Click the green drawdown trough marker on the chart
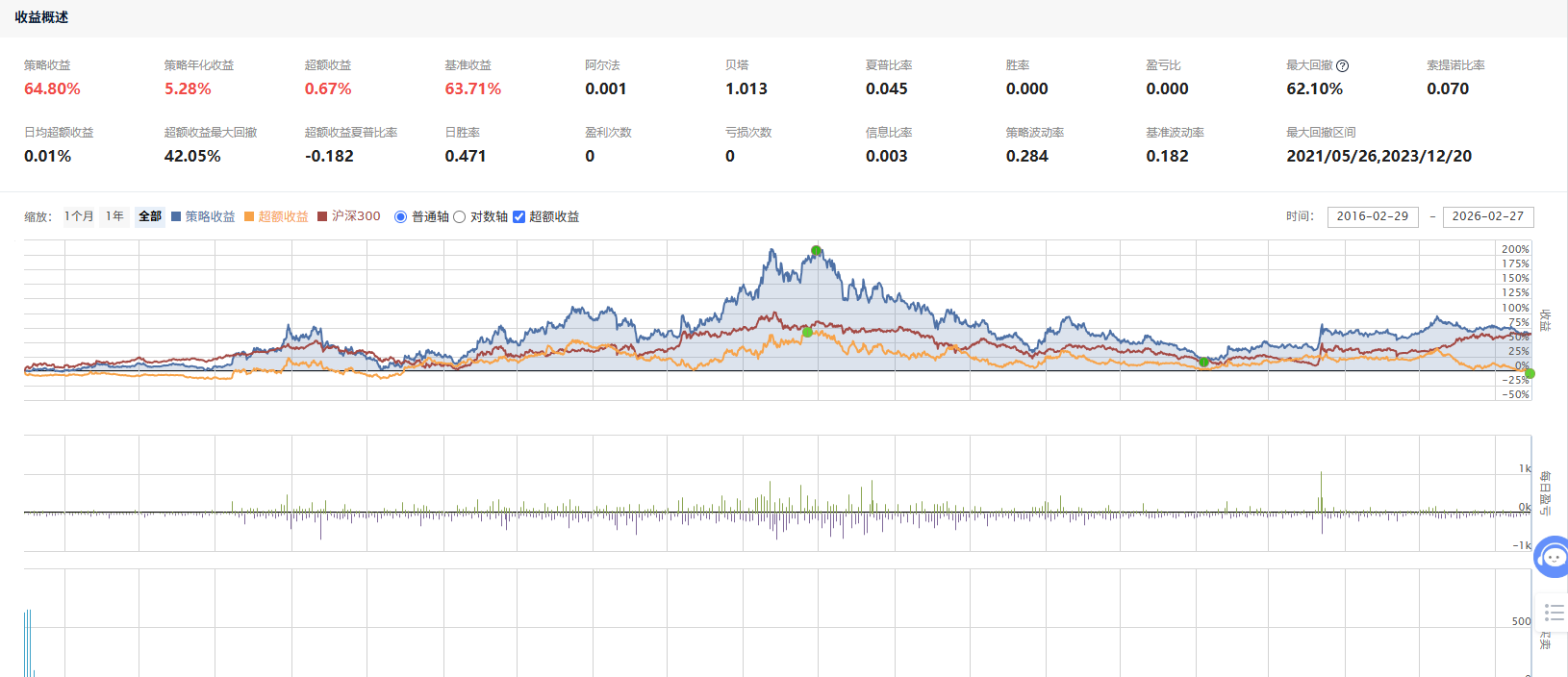This screenshot has width=1568, height=677. pyautogui.click(x=1203, y=363)
